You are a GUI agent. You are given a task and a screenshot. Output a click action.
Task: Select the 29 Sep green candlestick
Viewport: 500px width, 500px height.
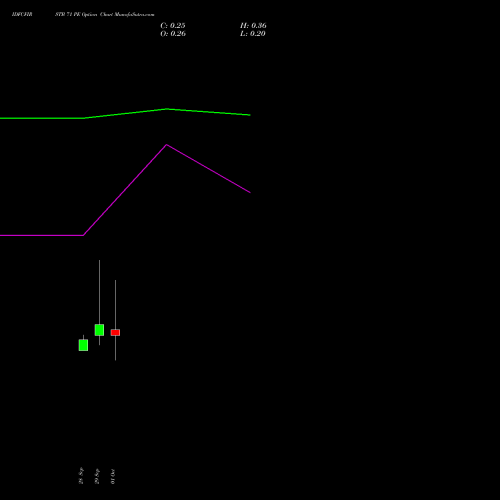point(99,330)
